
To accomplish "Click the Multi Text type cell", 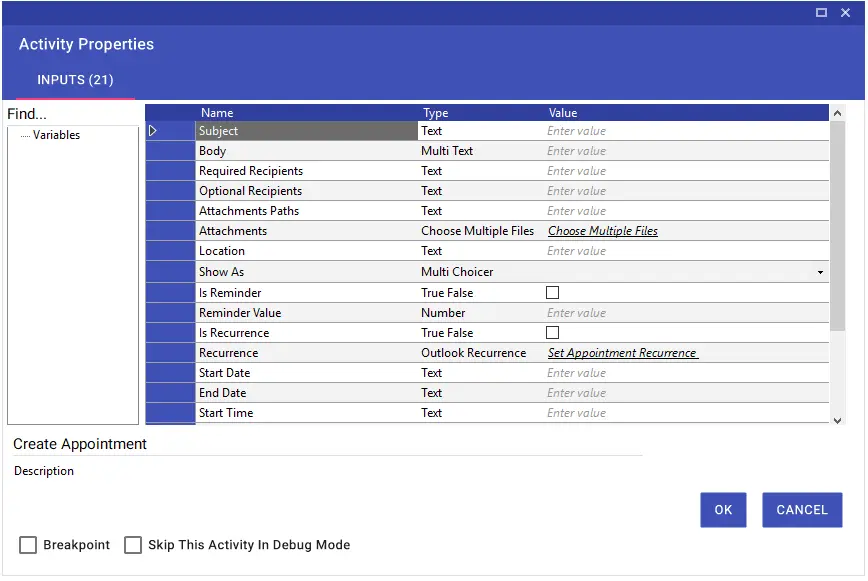I will (x=481, y=151).
